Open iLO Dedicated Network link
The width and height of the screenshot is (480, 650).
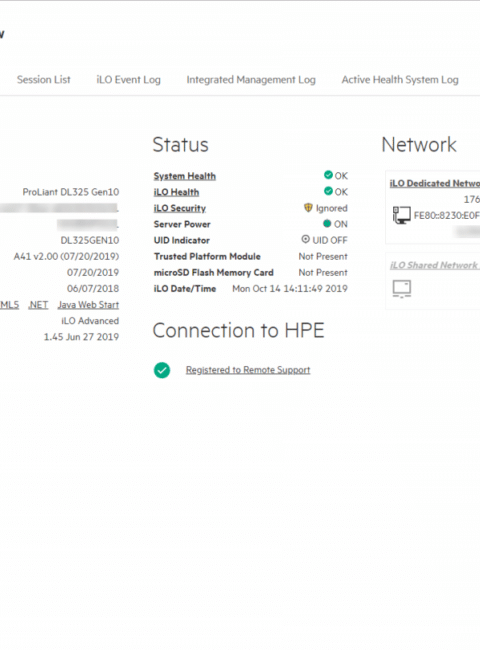434,183
